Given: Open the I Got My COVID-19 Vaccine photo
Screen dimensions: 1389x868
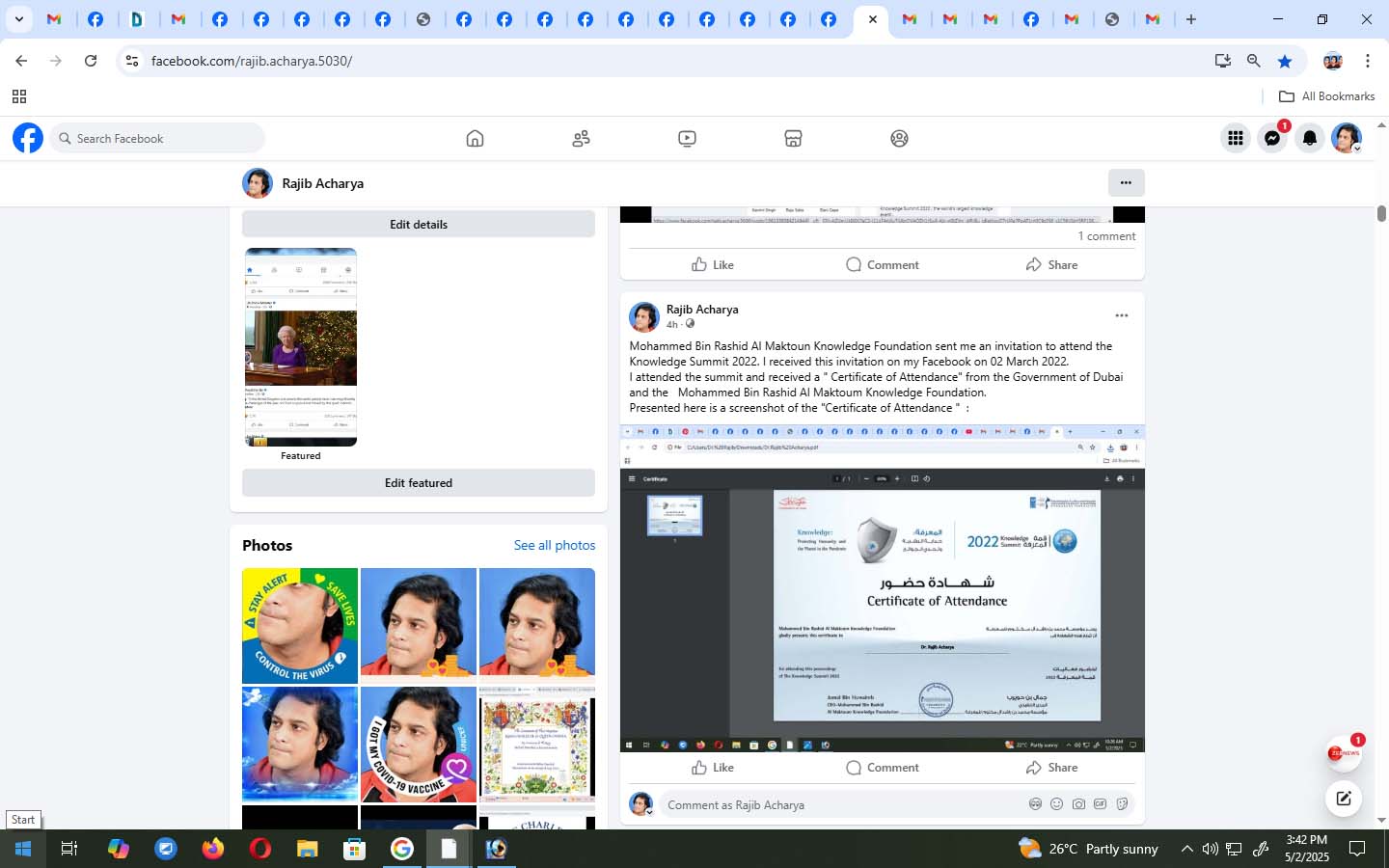Looking at the screenshot, I should [x=419, y=745].
